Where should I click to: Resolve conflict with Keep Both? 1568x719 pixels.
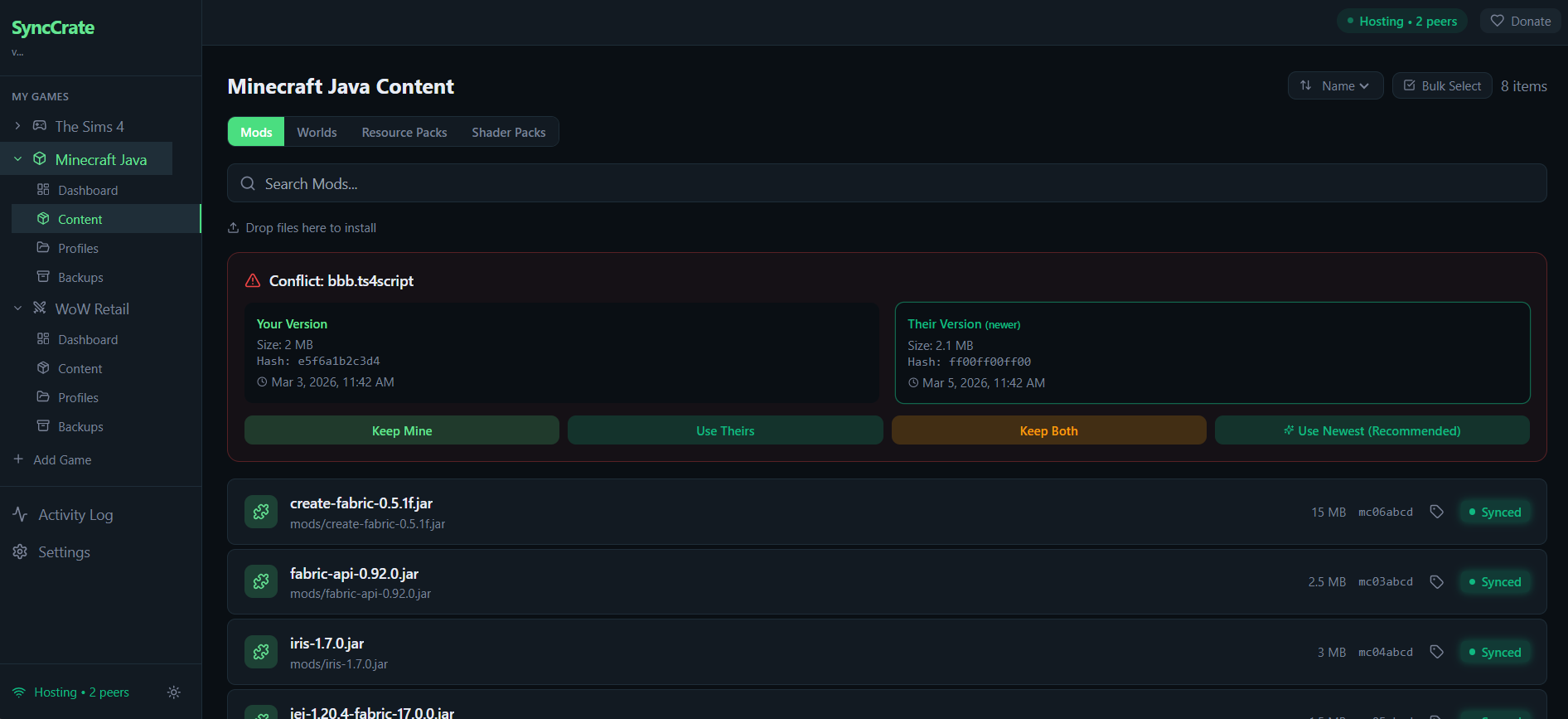point(1048,431)
